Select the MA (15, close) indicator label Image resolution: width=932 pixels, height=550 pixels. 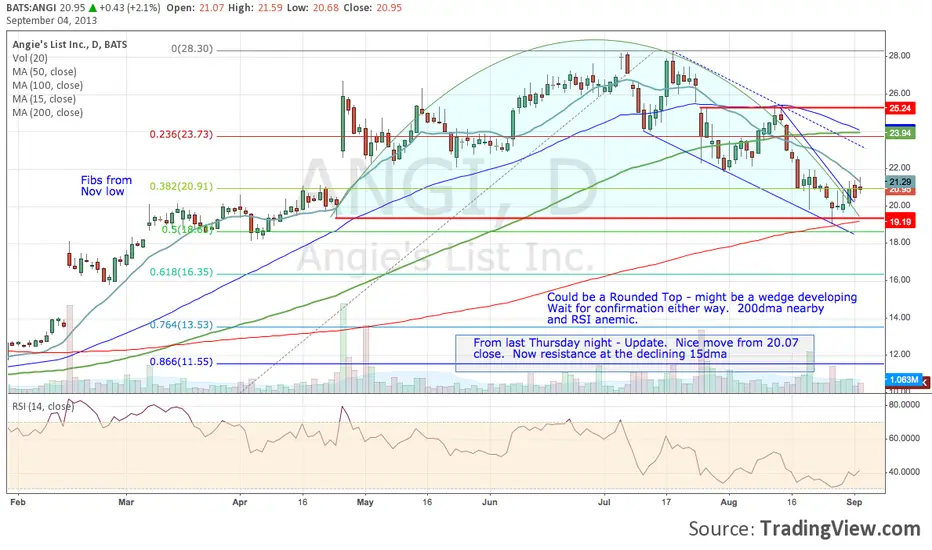[x=44, y=99]
